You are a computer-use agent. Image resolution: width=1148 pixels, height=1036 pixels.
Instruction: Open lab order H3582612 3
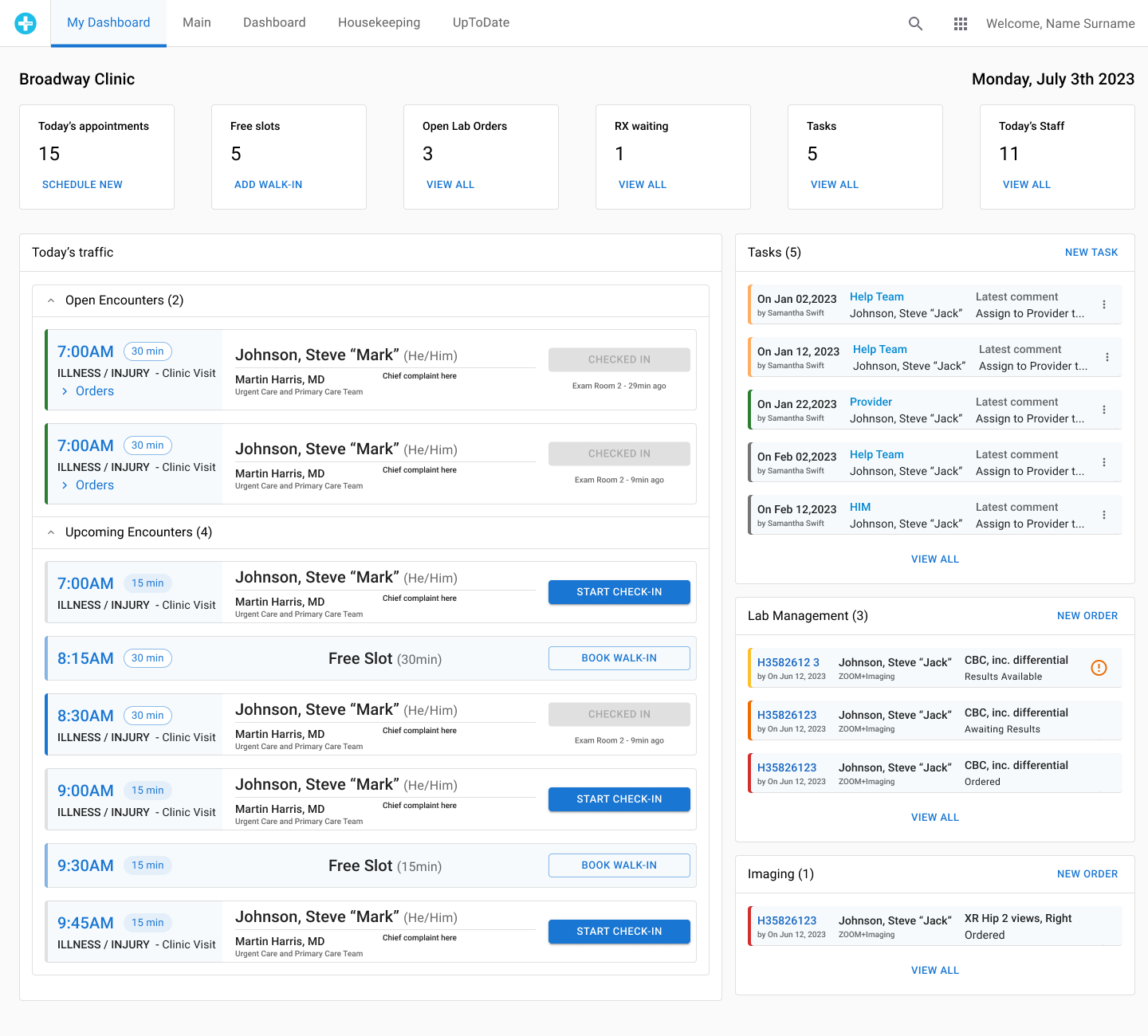pyautogui.click(x=788, y=662)
